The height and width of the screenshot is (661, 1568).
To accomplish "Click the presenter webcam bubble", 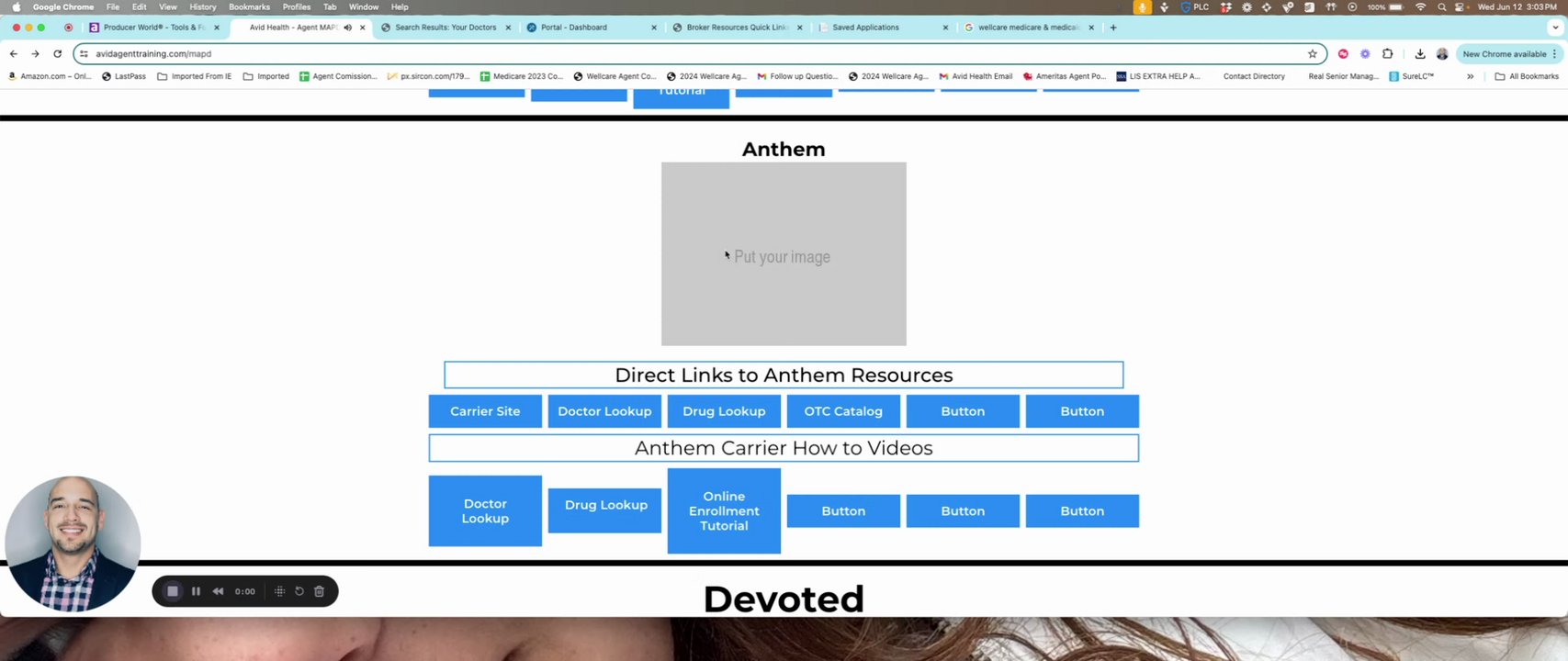I will coord(73,543).
